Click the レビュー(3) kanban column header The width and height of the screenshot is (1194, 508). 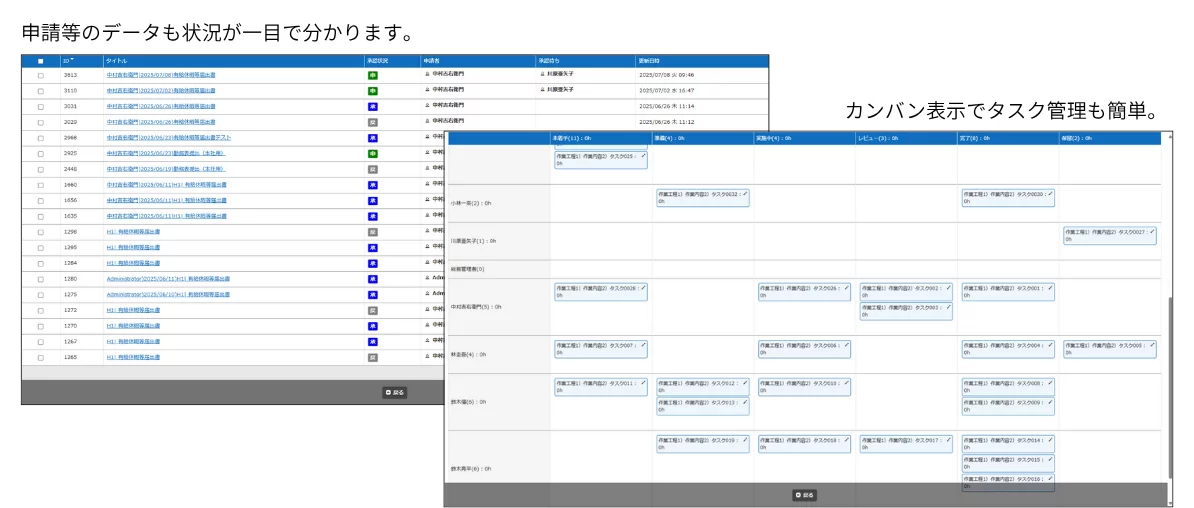[x=880, y=138]
